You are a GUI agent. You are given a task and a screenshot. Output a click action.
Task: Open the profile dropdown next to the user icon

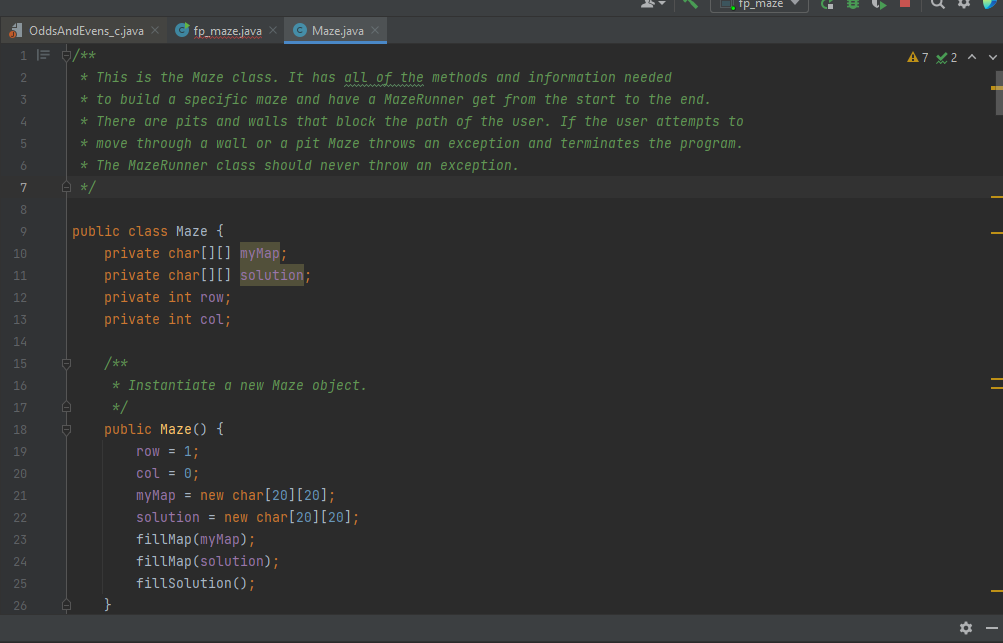[662, 5]
